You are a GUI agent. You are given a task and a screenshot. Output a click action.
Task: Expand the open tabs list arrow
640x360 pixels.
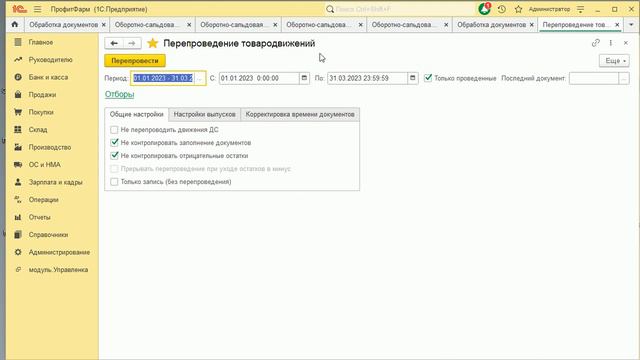[x=631, y=24]
